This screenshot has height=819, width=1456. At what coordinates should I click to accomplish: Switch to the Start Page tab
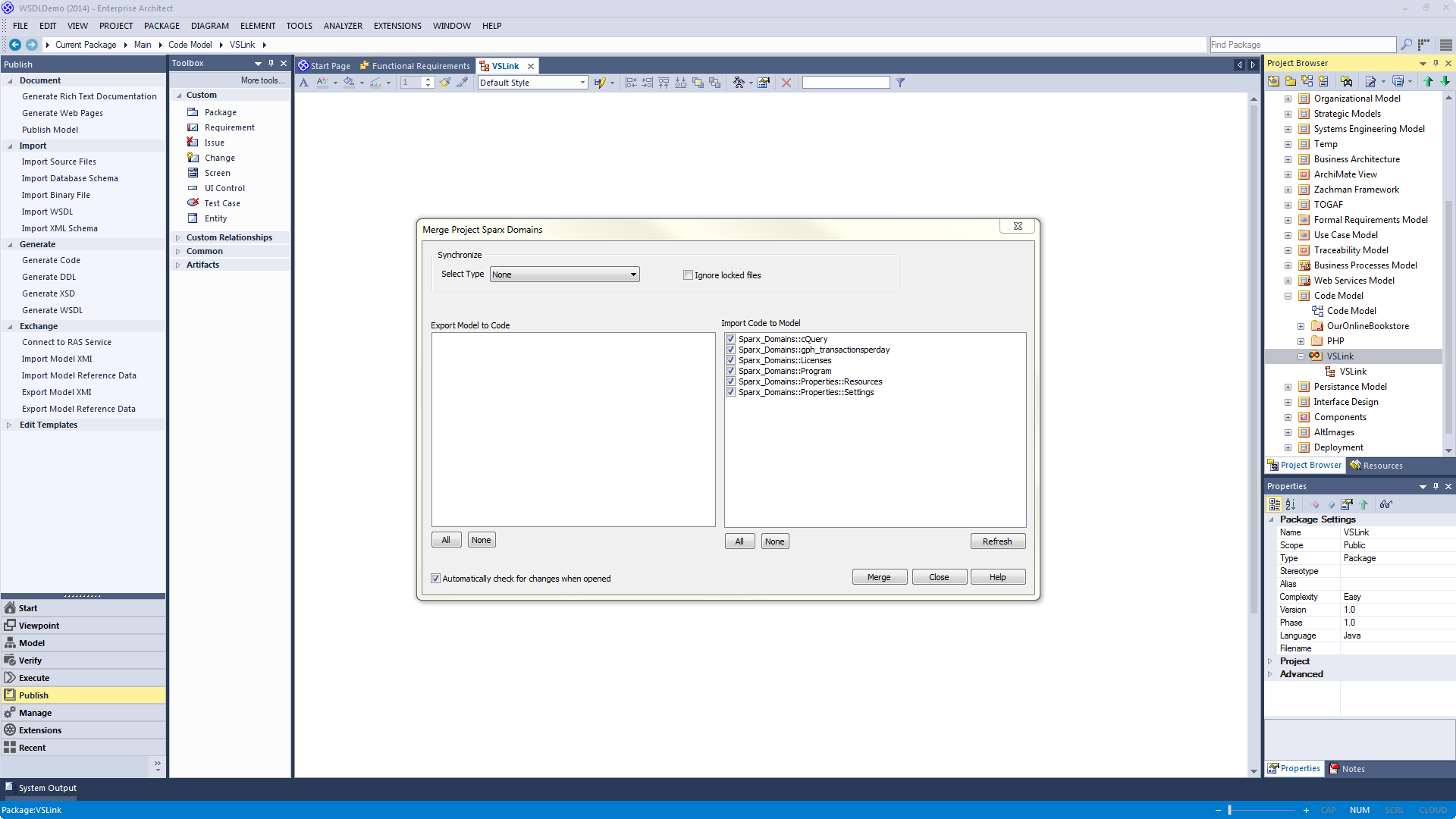pos(325,66)
